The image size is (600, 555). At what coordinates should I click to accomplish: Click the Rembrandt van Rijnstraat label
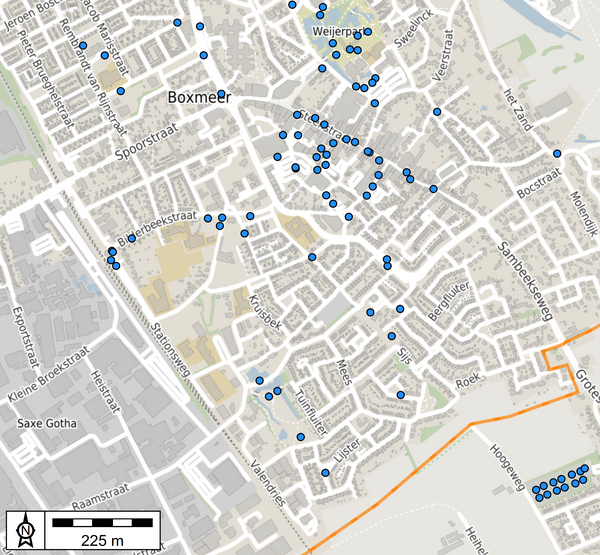pos(93,77)
